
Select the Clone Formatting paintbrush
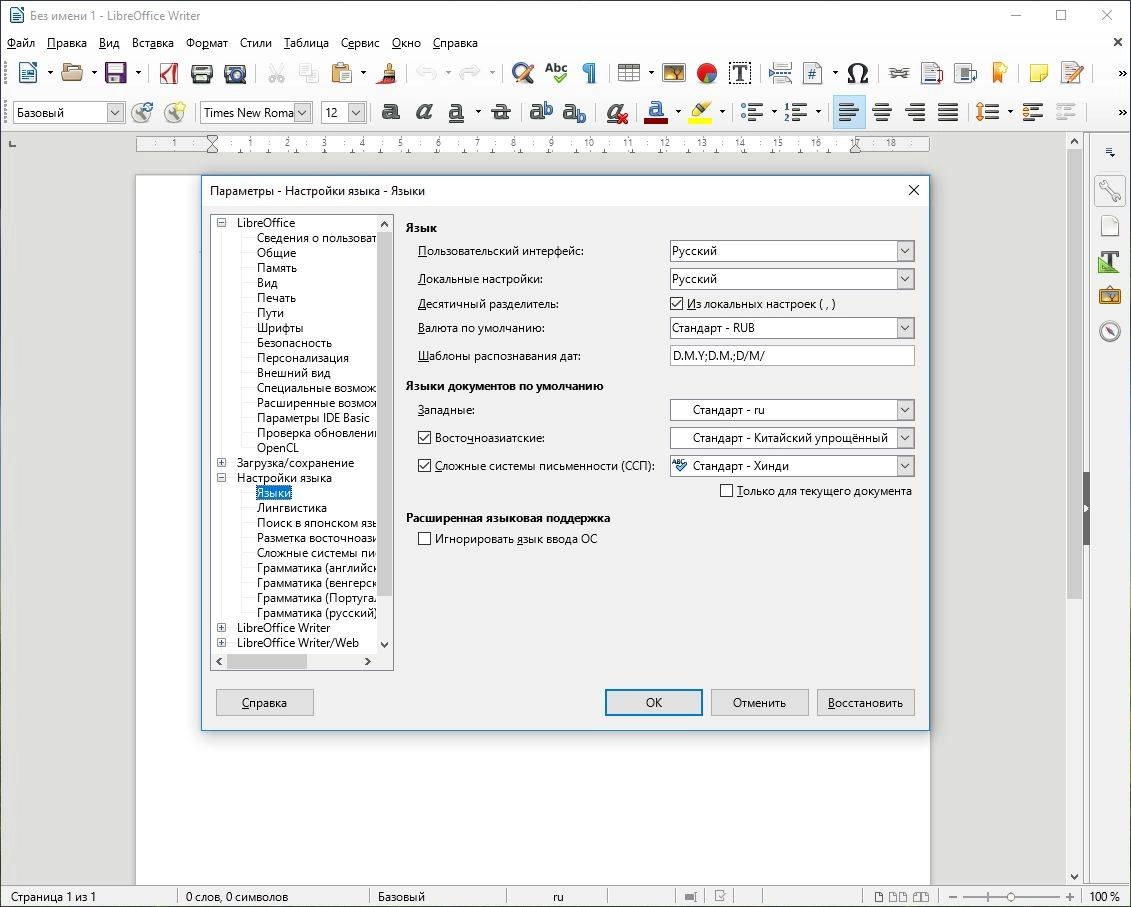[x=387, y=73]
